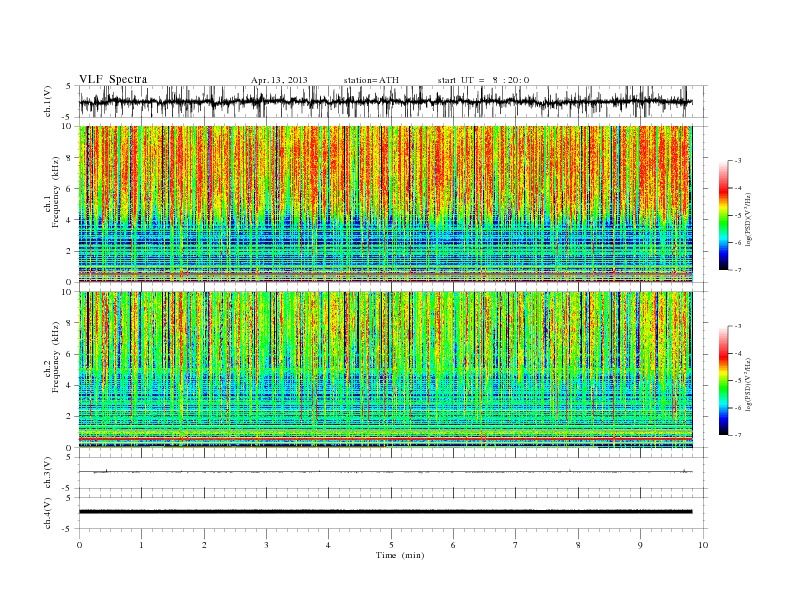Click the "ch.1 Frequency (kHz)" axis label
Screen dimensions: 792x612
pos(52,192)
